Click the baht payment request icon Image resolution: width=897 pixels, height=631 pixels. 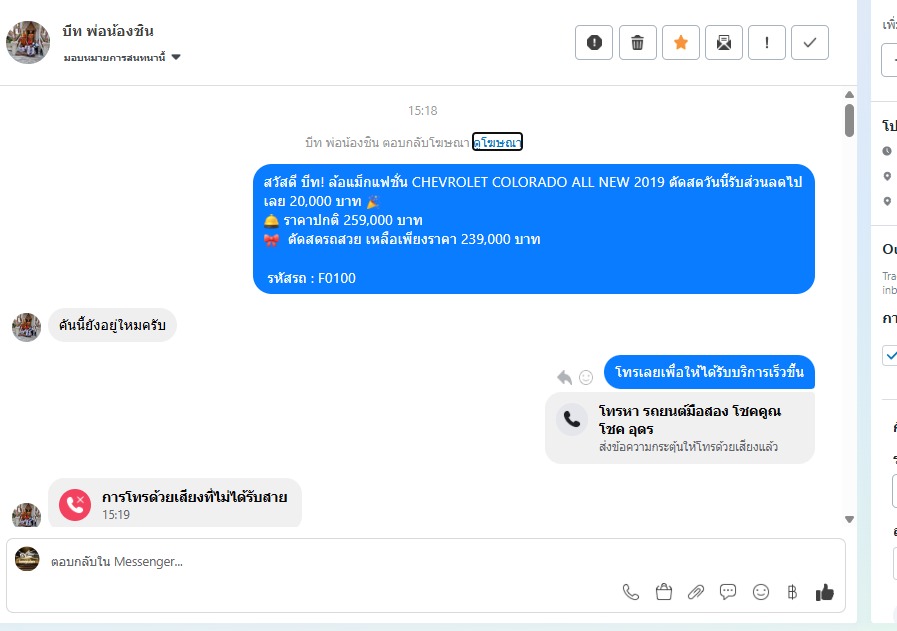tap(792, 592)
